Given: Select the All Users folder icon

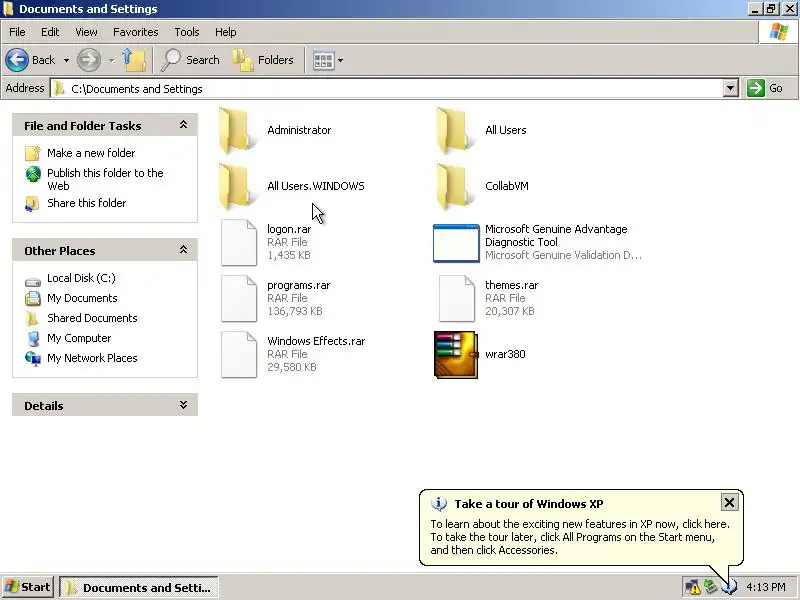Looking at the screenshot, I should 454,130.
